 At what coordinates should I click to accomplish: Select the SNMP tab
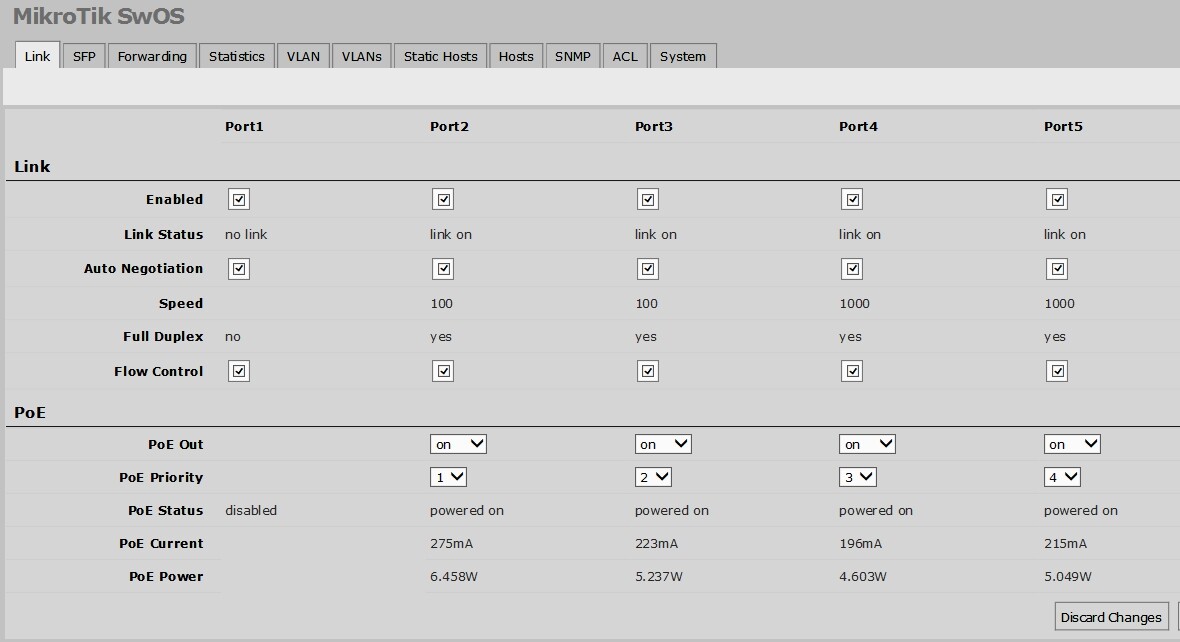(x=573, y=57)
